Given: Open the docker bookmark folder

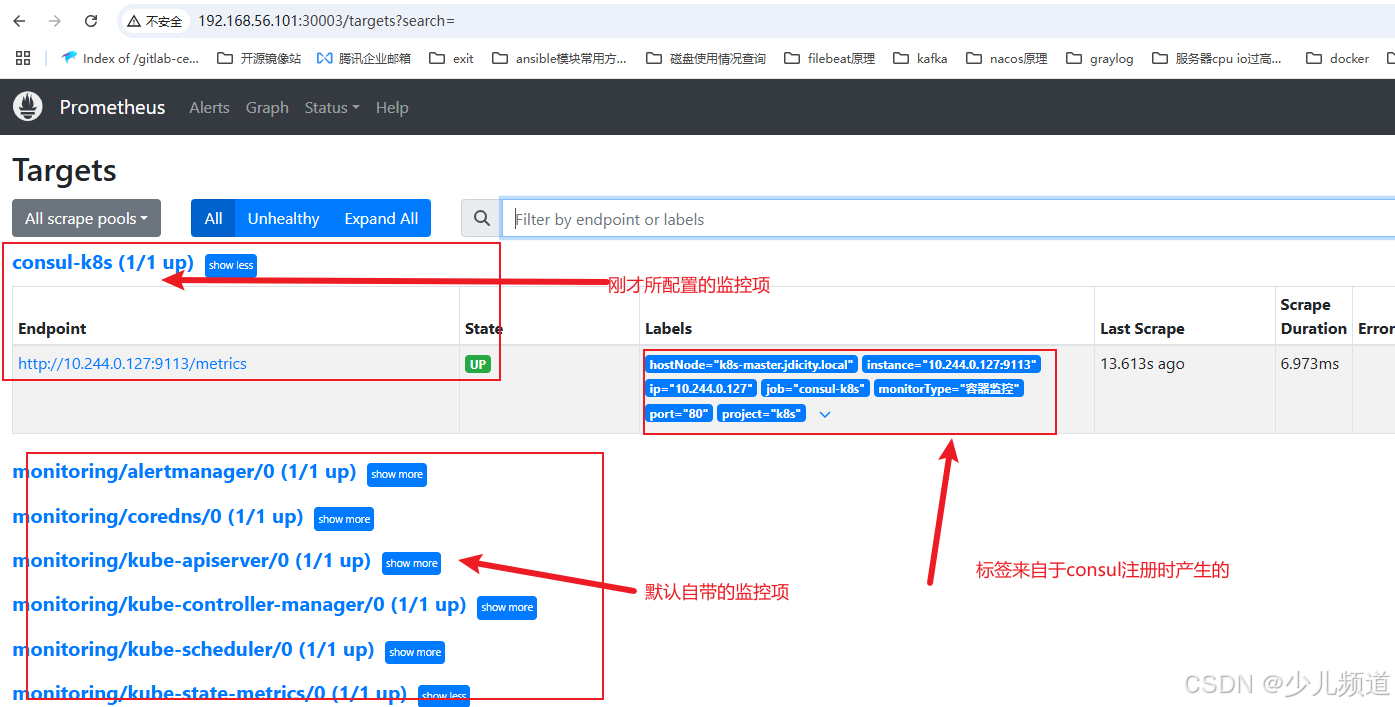Looking at the screenshot, I should tap(1337, 58).
